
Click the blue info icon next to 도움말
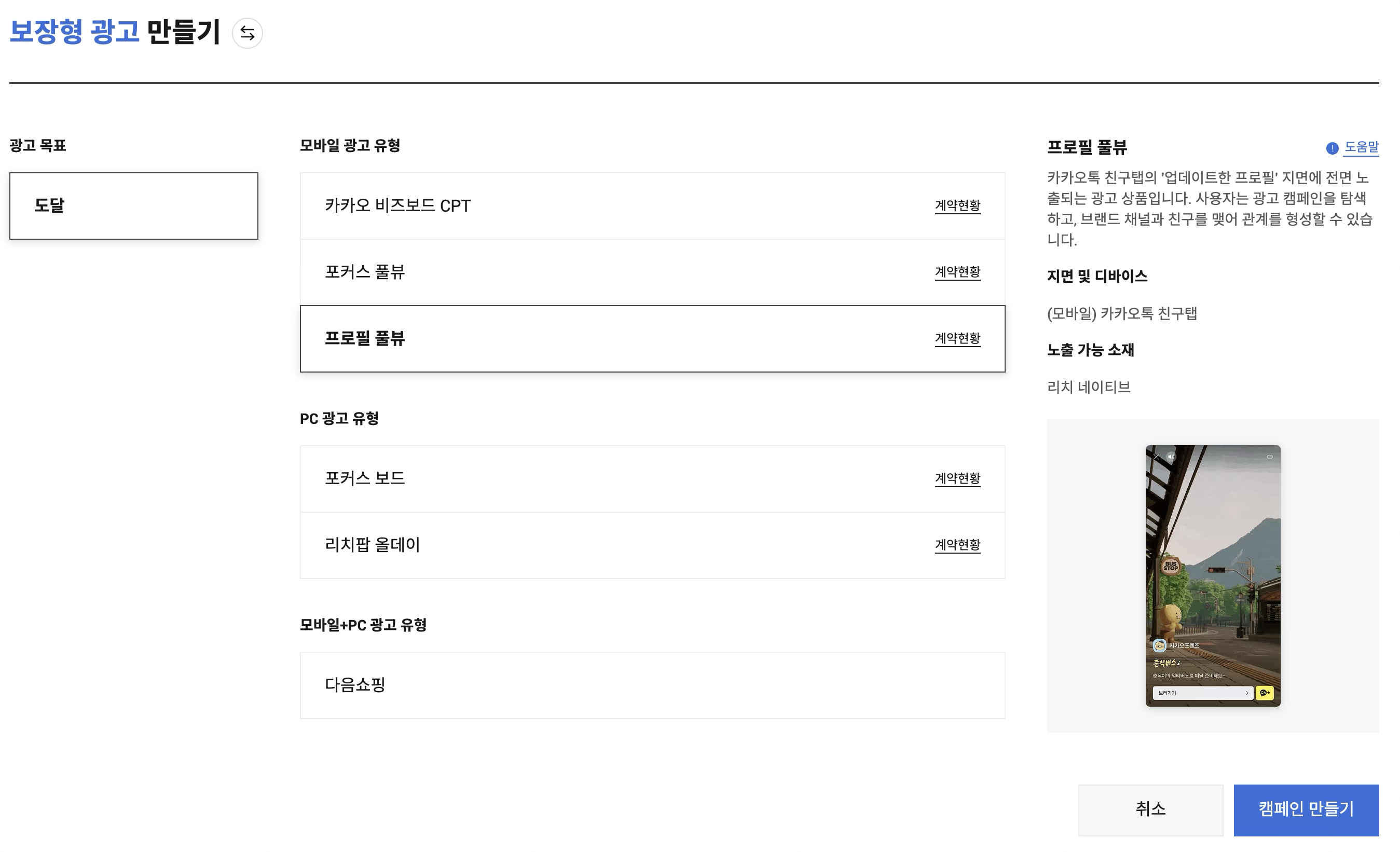[x=1333, y=148]
